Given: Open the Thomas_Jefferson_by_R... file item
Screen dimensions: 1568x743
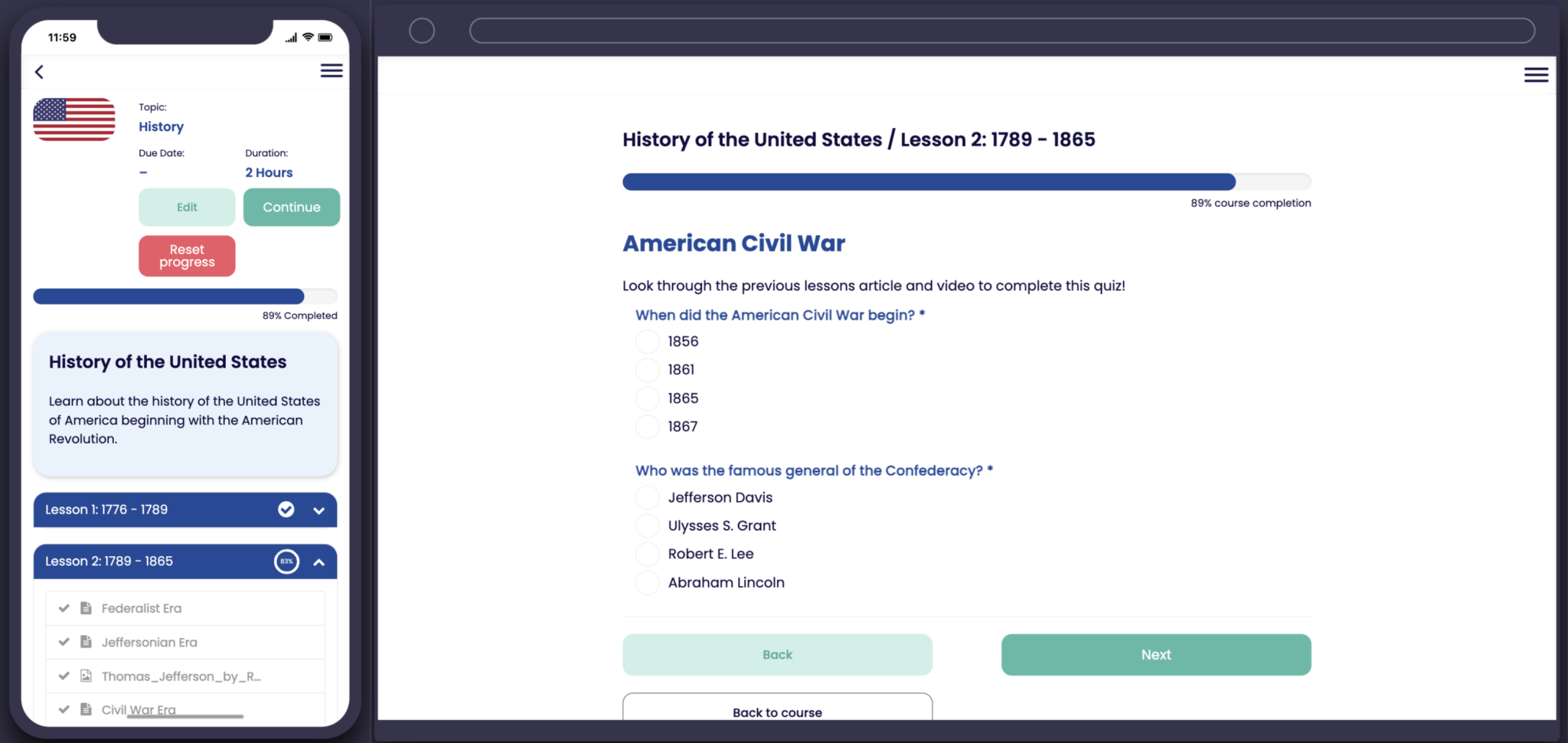Looking at the screenshot, I should (x=185, y=676).
